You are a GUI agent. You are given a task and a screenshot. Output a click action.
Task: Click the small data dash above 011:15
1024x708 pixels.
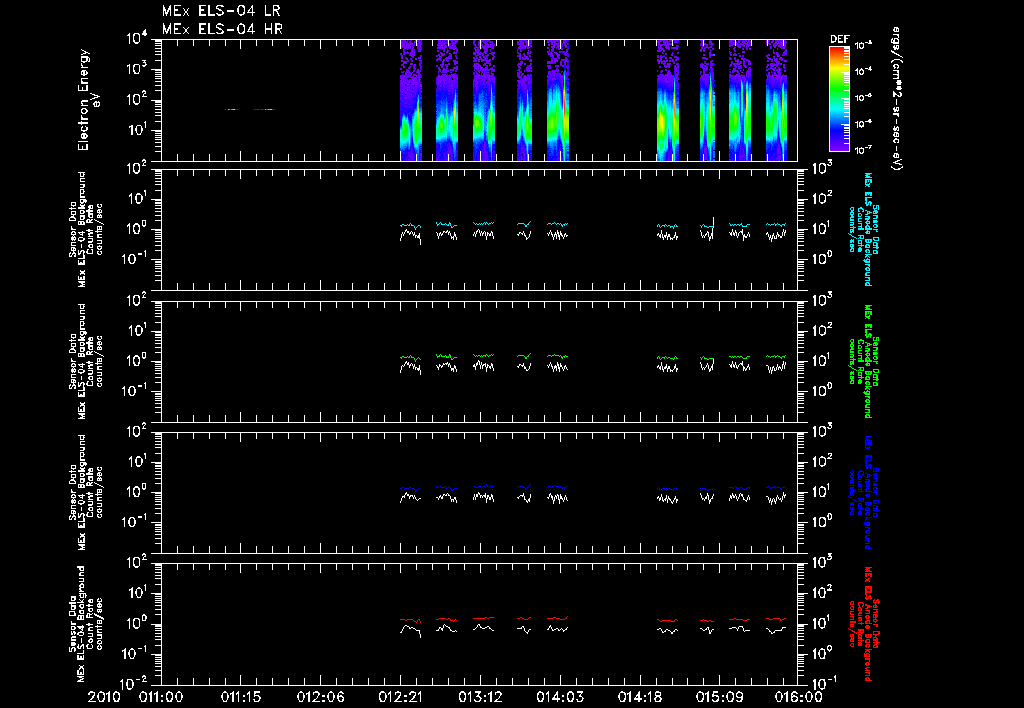click(x=231, y=109)
